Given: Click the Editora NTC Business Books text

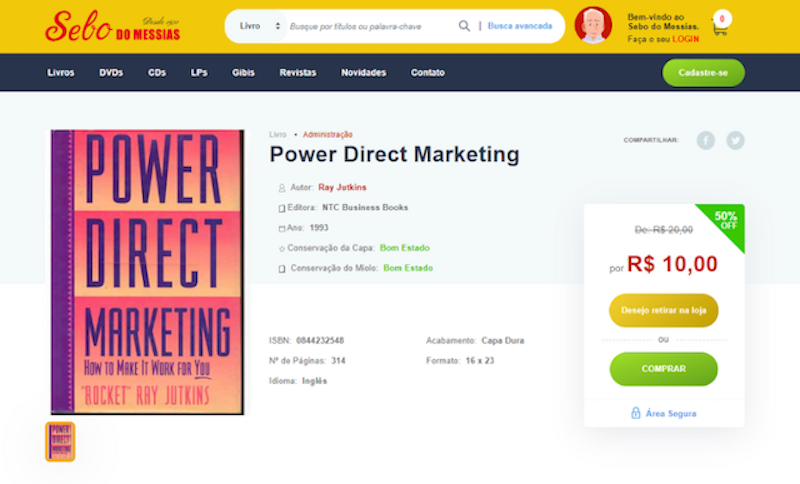Looking at the screenshot, I should point(365,208).
